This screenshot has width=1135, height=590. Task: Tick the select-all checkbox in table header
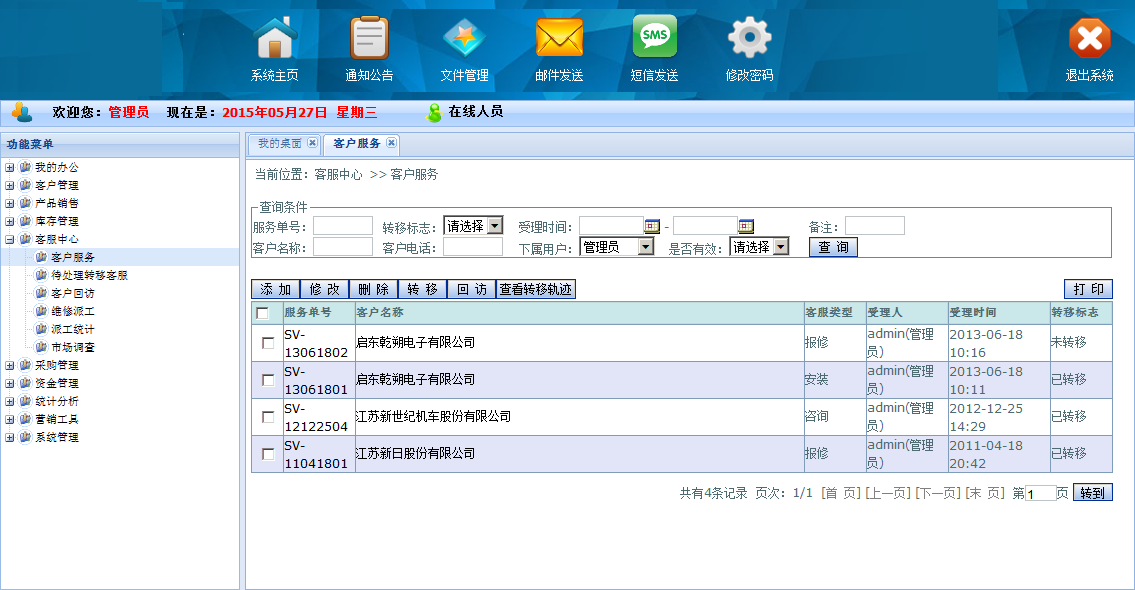point(263,313)
